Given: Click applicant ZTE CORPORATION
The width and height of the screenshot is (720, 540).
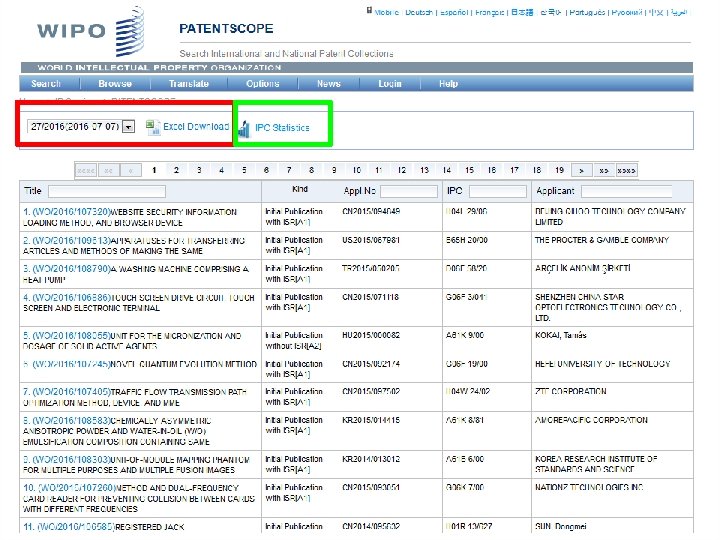Looking at the screenshot, I should click(x=570, y=392).
